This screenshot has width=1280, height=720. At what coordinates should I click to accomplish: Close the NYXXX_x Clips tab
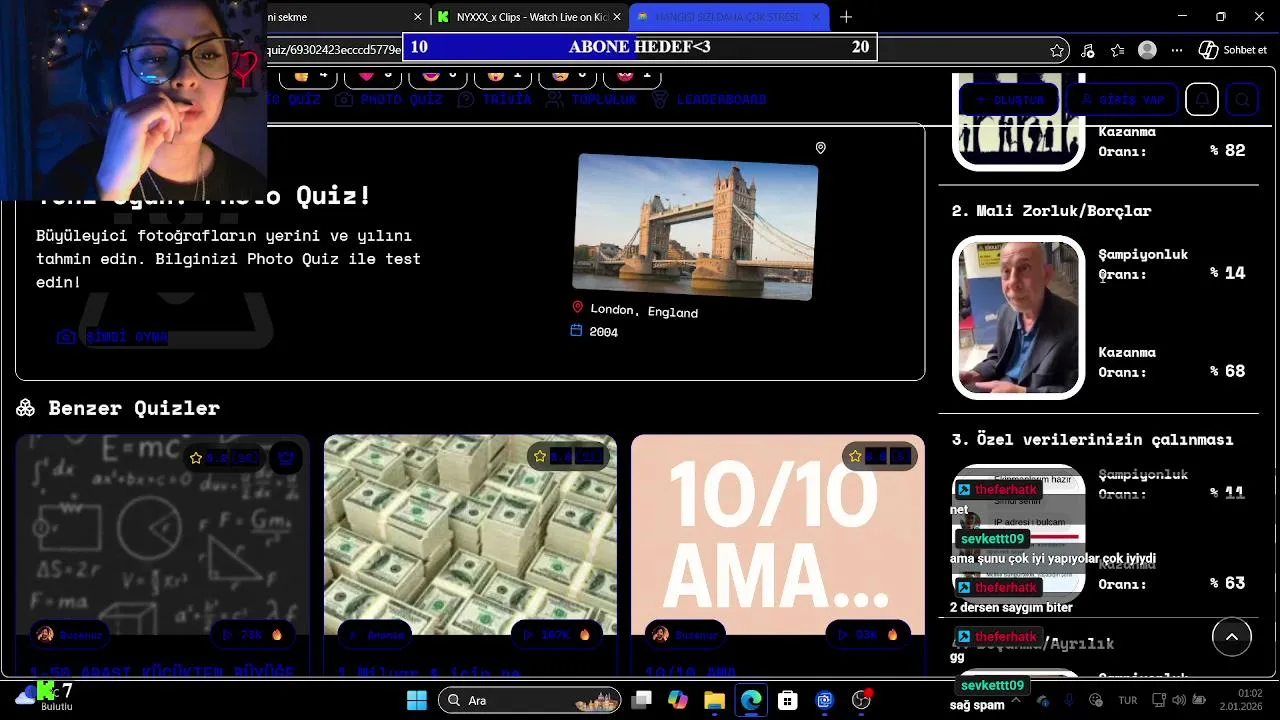coord(617,17)
